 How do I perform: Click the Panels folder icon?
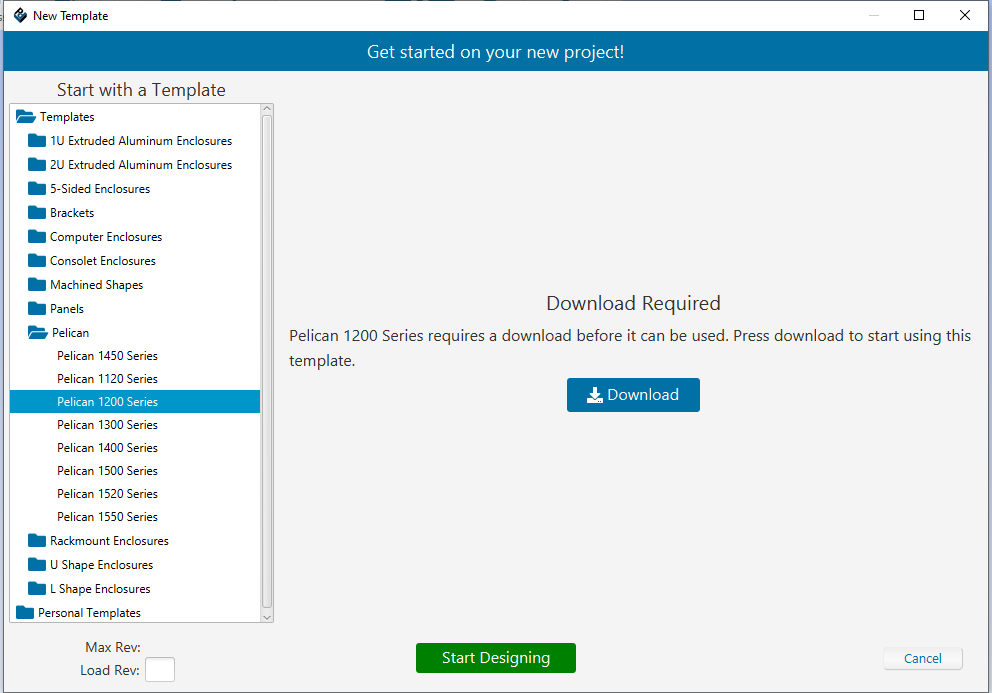coord(37,309)
